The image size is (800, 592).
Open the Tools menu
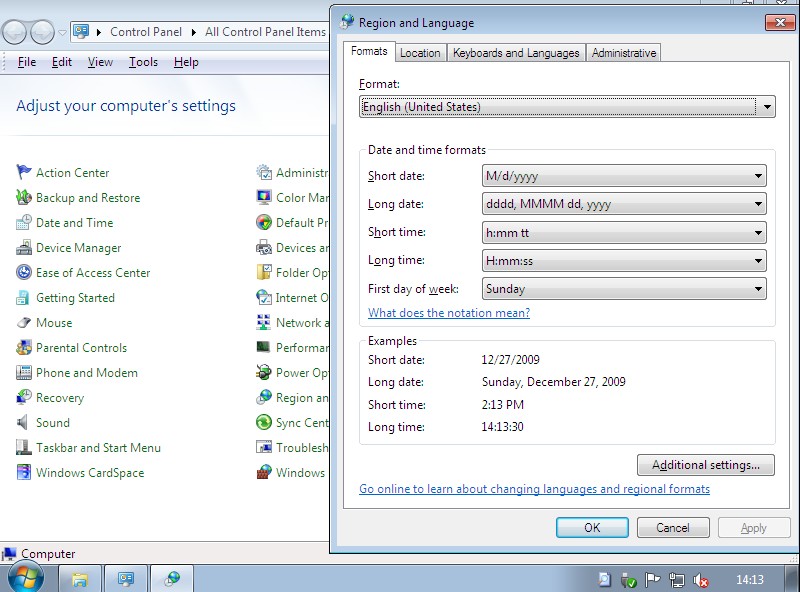click(x=143, y=62)
